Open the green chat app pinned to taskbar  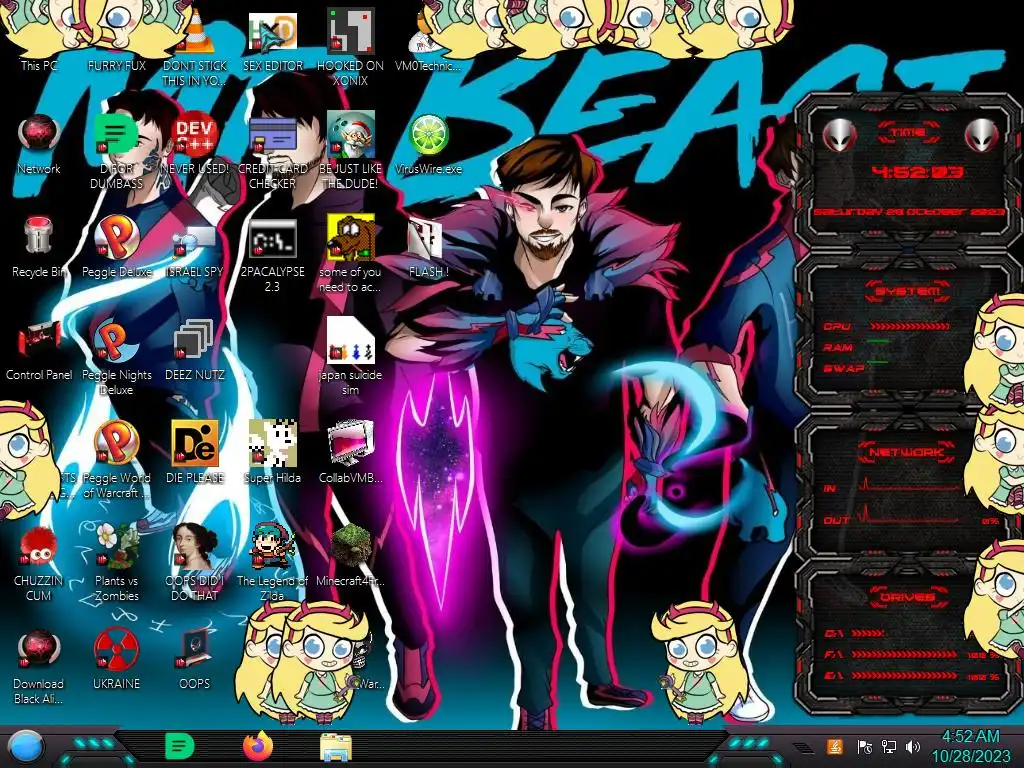pos(180,746)
